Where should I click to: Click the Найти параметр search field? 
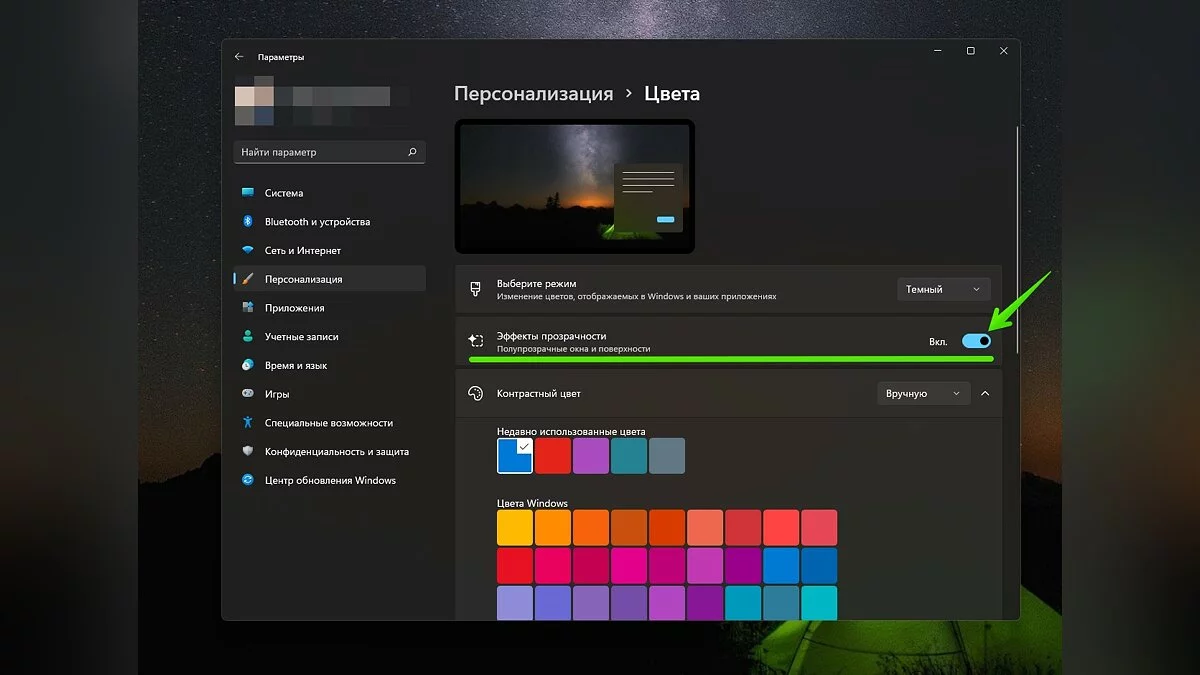[x=320, y=152]
